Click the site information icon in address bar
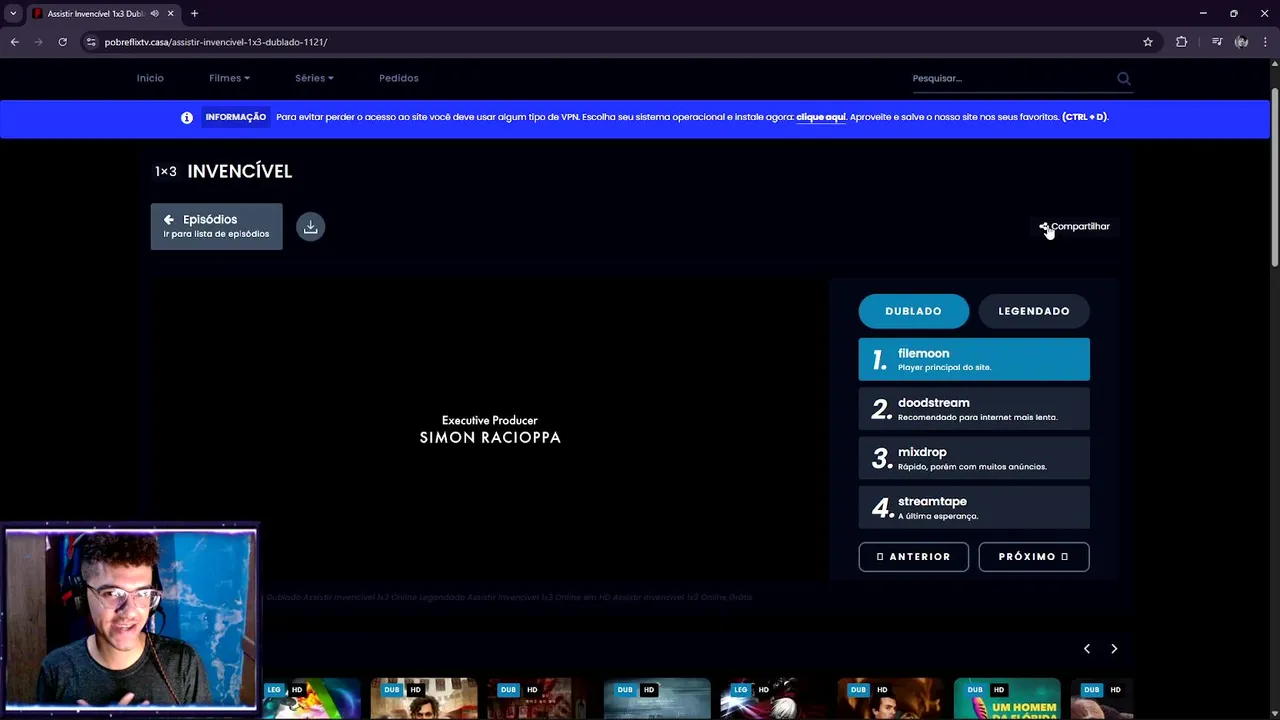The height and width of the screenshot is (720, 1280). [91, 42]
